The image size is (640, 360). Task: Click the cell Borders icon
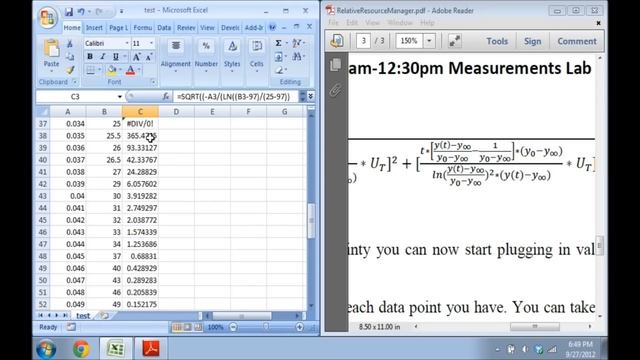tap(90, 70)
